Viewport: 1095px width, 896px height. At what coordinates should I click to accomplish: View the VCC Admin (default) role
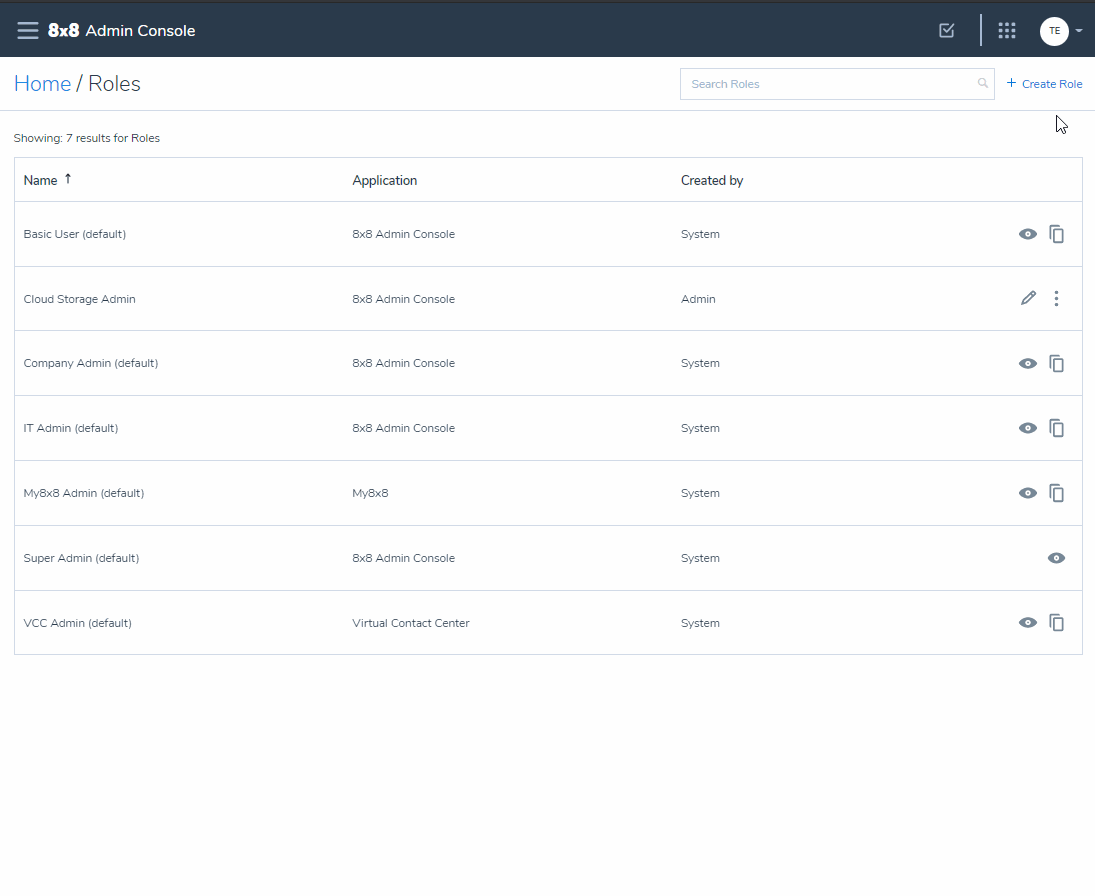[1027, 622]
